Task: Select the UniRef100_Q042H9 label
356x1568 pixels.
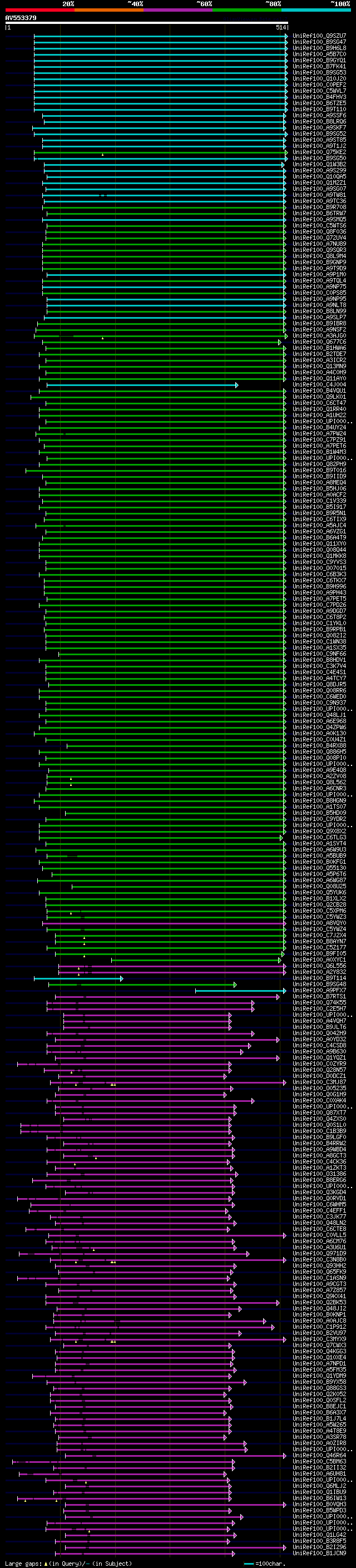Action: [319, 1033]
